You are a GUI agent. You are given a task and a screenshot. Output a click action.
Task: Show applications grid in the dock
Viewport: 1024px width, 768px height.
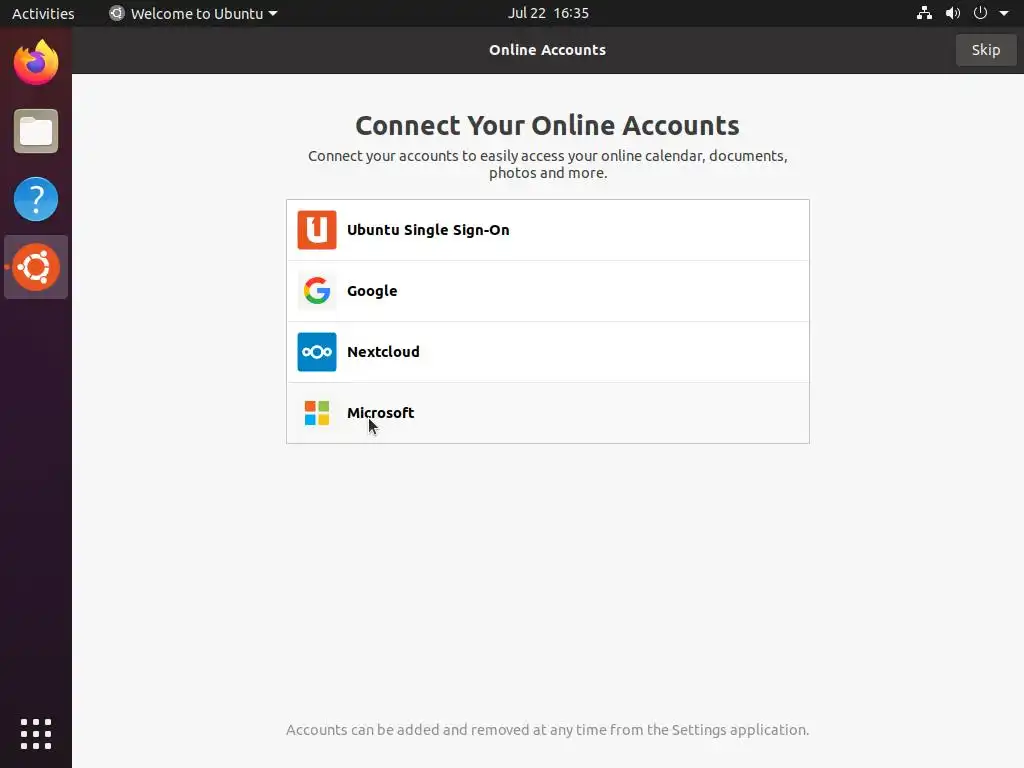(36, 734)
